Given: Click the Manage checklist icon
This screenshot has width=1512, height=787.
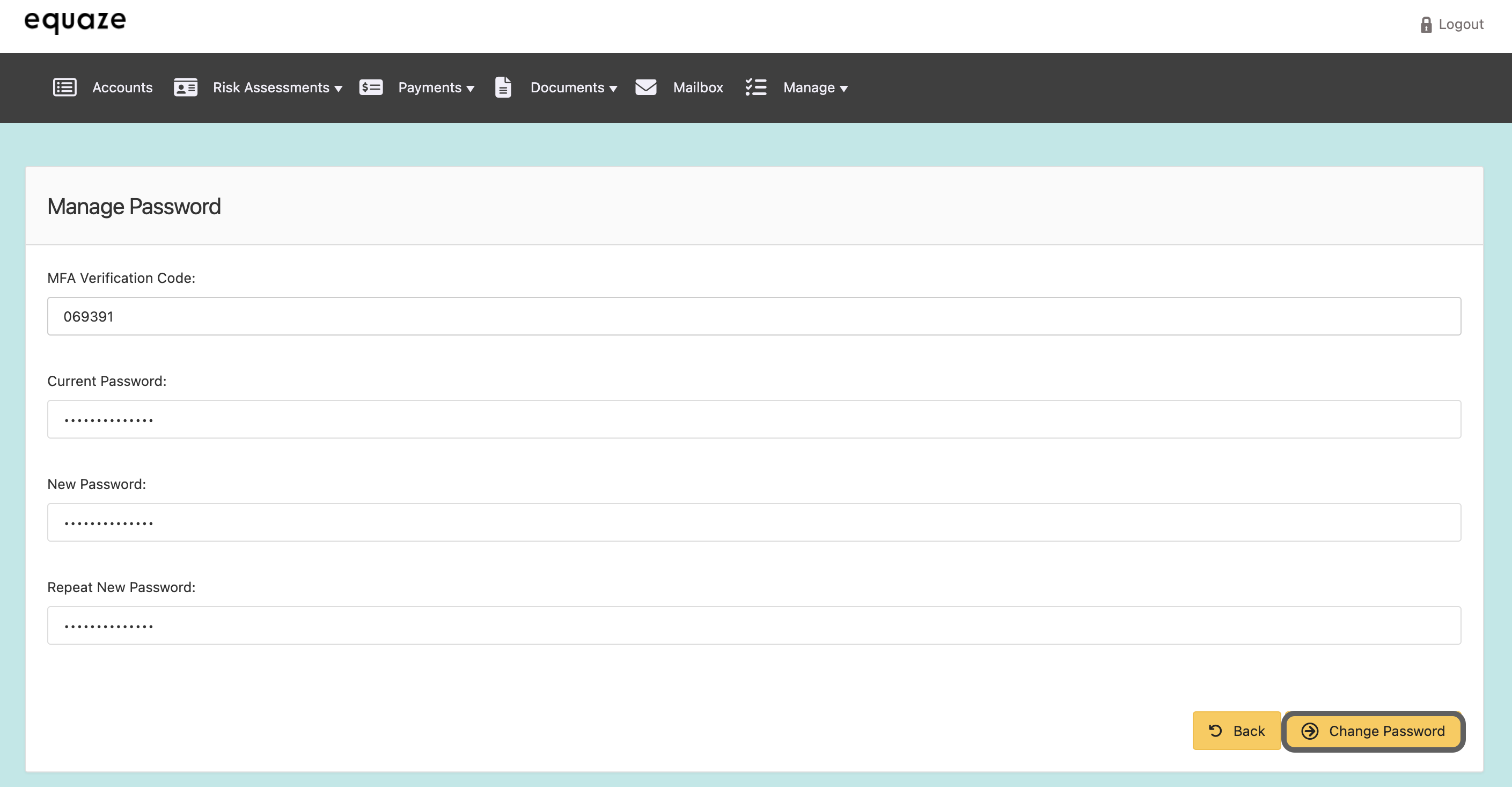Looking at the screenshot, I should tap(755, 88).
